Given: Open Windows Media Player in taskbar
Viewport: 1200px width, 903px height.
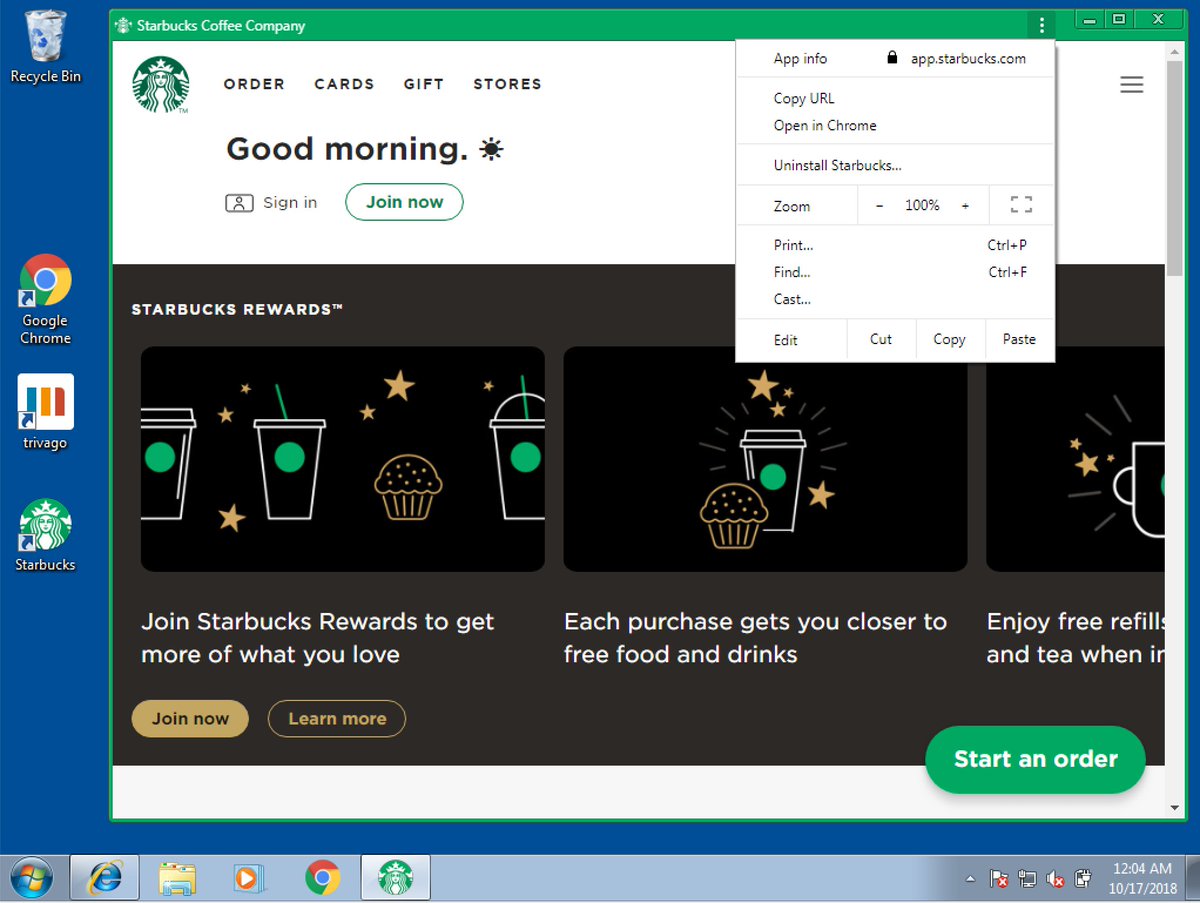Looking at the screenshot, I should tap(249, 878).
